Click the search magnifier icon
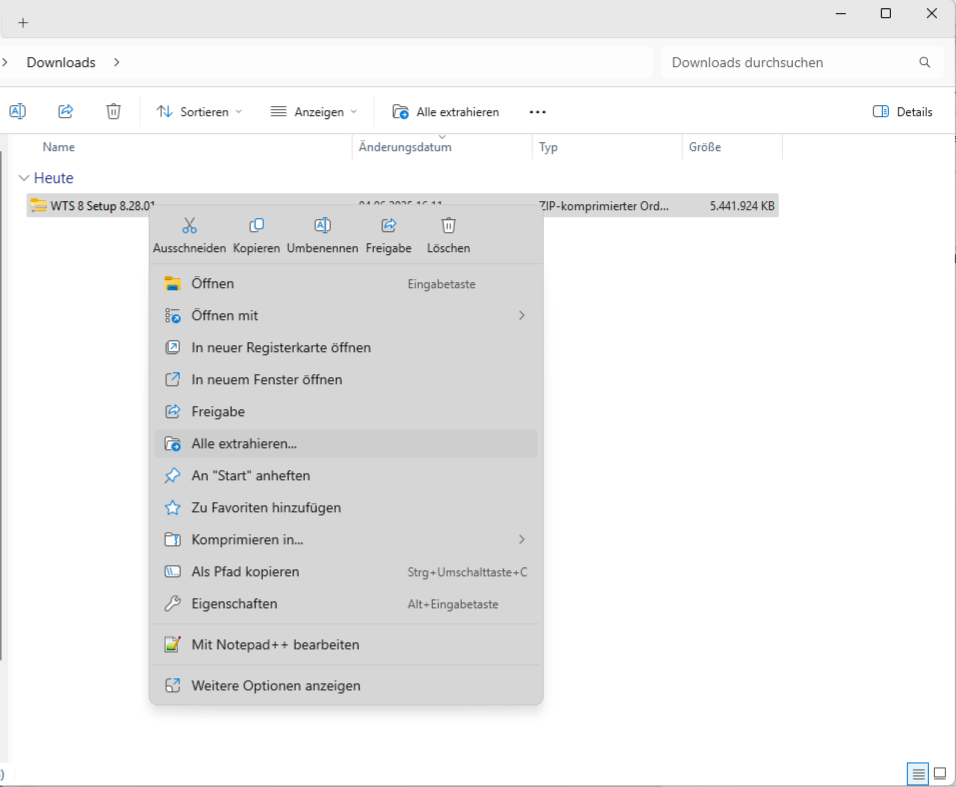The height and width of the screenshot is (787, 956). 924,62
